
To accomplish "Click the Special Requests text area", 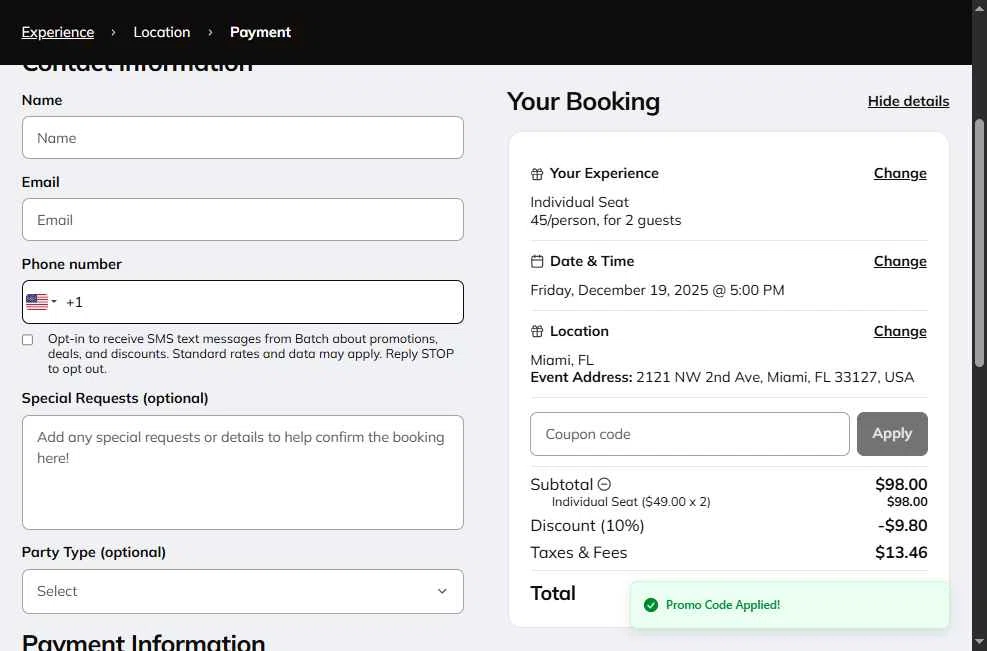I will (243, 472).
